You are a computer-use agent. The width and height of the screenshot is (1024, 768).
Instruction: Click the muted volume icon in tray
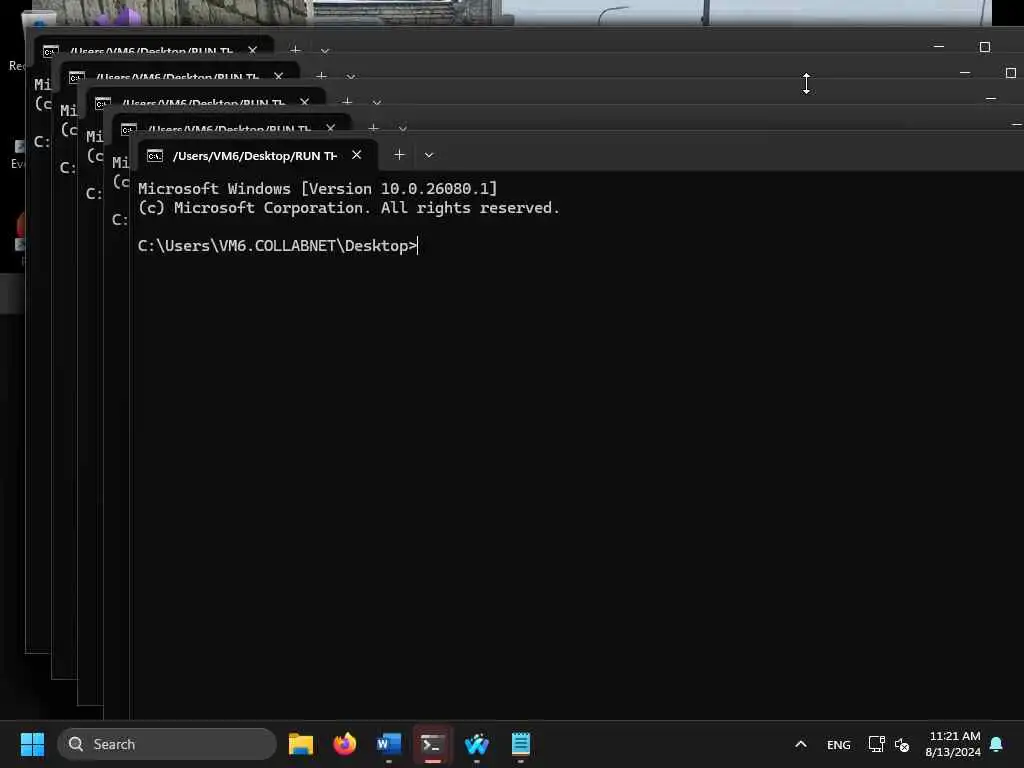(x=902, y=744)
